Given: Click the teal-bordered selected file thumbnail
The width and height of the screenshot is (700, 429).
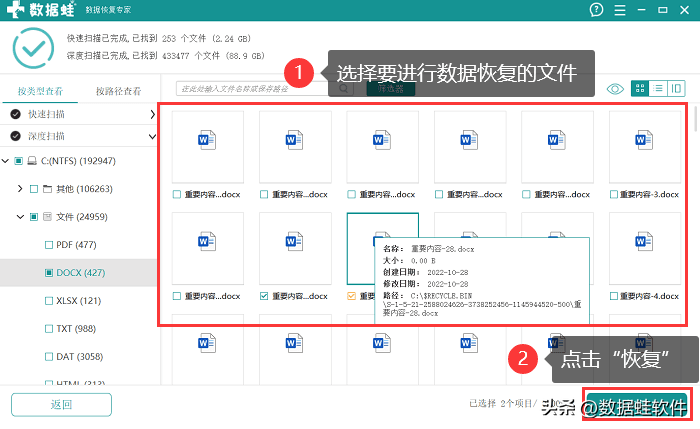Looking at the screenshot, I should pos(383,248).
